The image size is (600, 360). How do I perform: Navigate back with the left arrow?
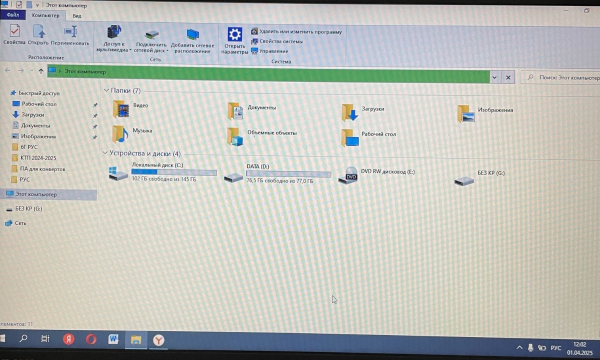(8, 70)
